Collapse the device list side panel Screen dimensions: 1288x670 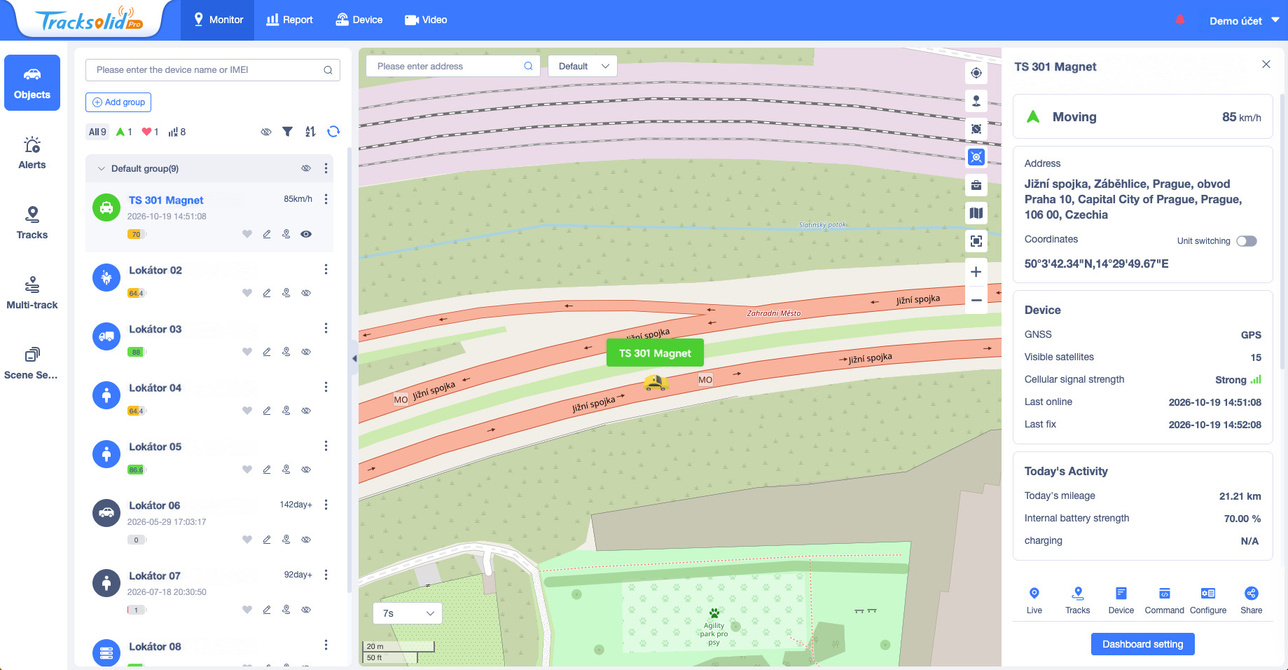[354, 358]
